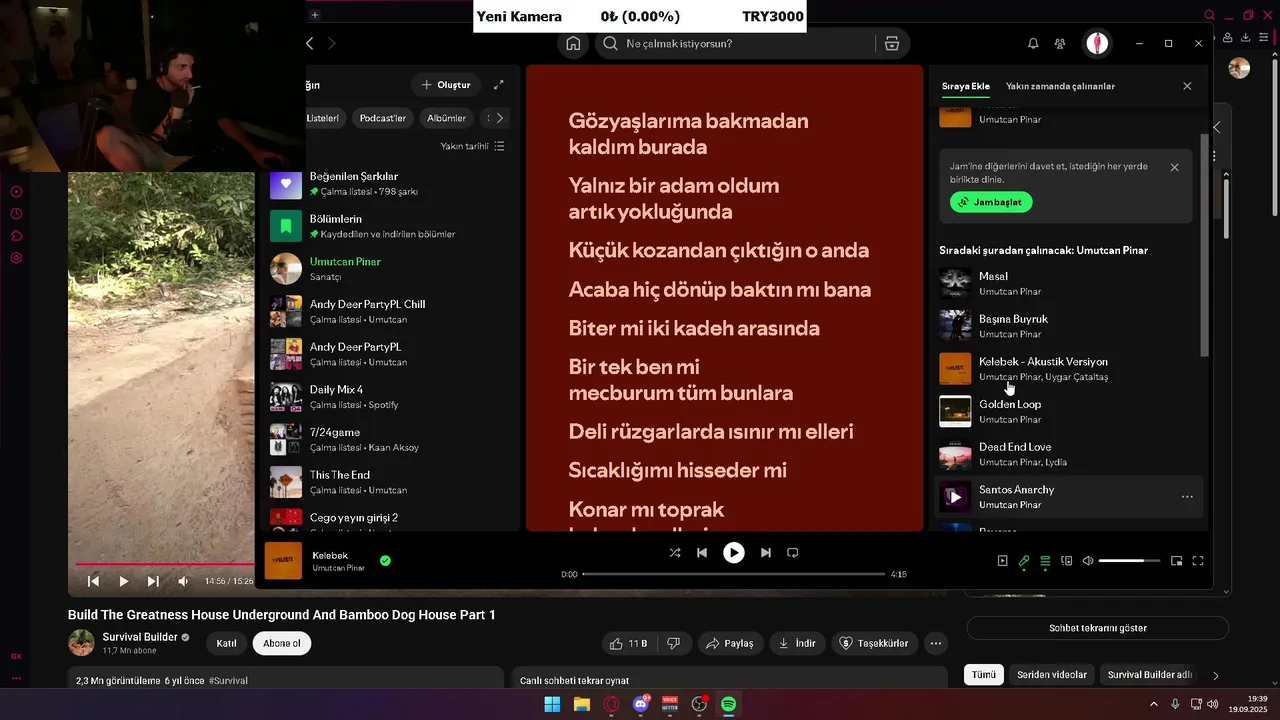Open the Now Playing view icon
The height and width of the screenshot is (720, 1280).
[x=1003, y=561]
